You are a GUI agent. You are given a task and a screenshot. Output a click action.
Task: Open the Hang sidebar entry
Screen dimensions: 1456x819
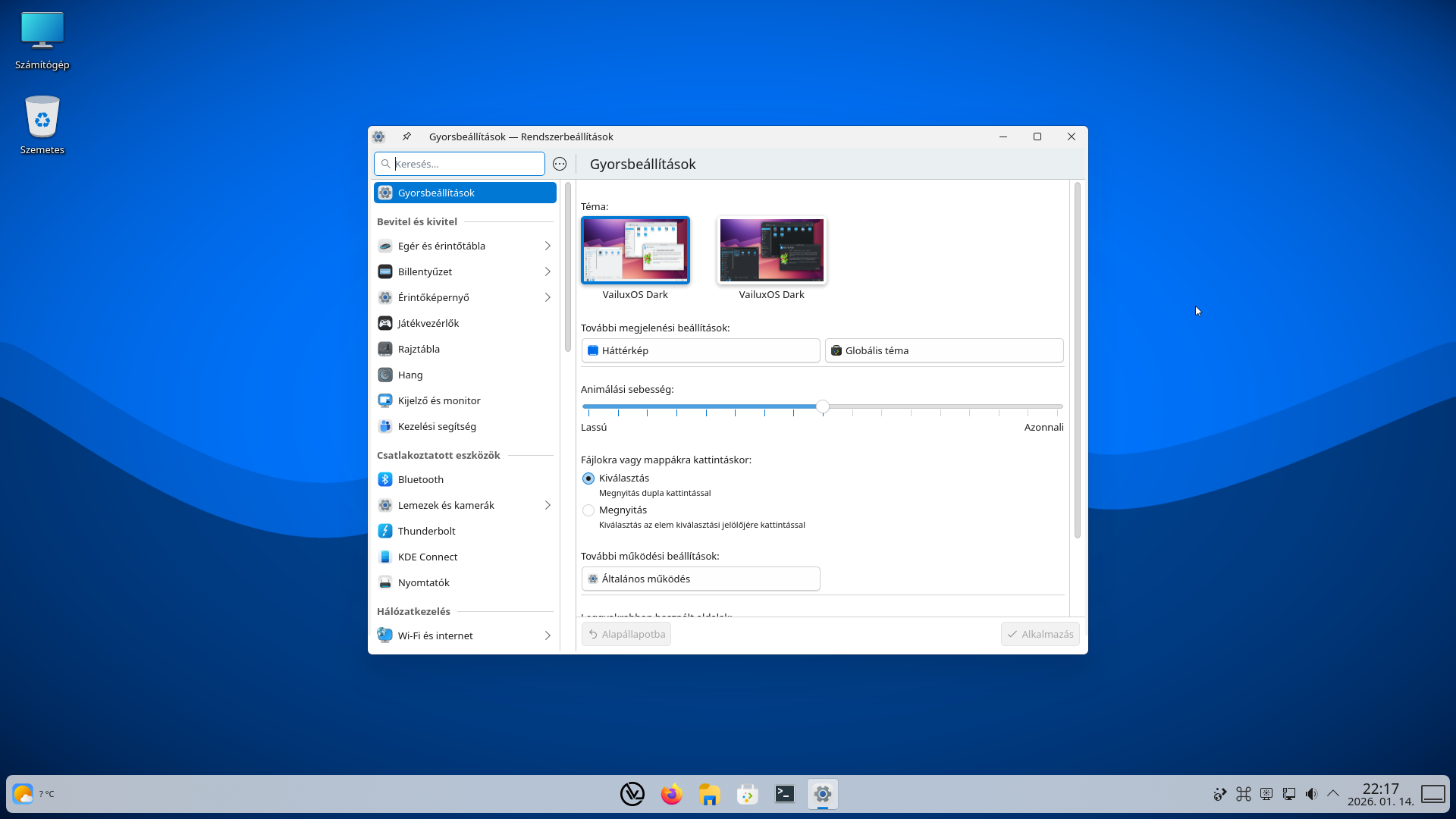[x=410, y=375]
